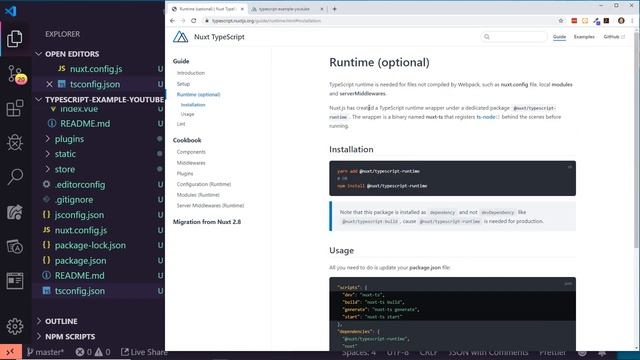Open Middlewares cookbook page
The image size is (640, 360).
click(x=191, y=163)
